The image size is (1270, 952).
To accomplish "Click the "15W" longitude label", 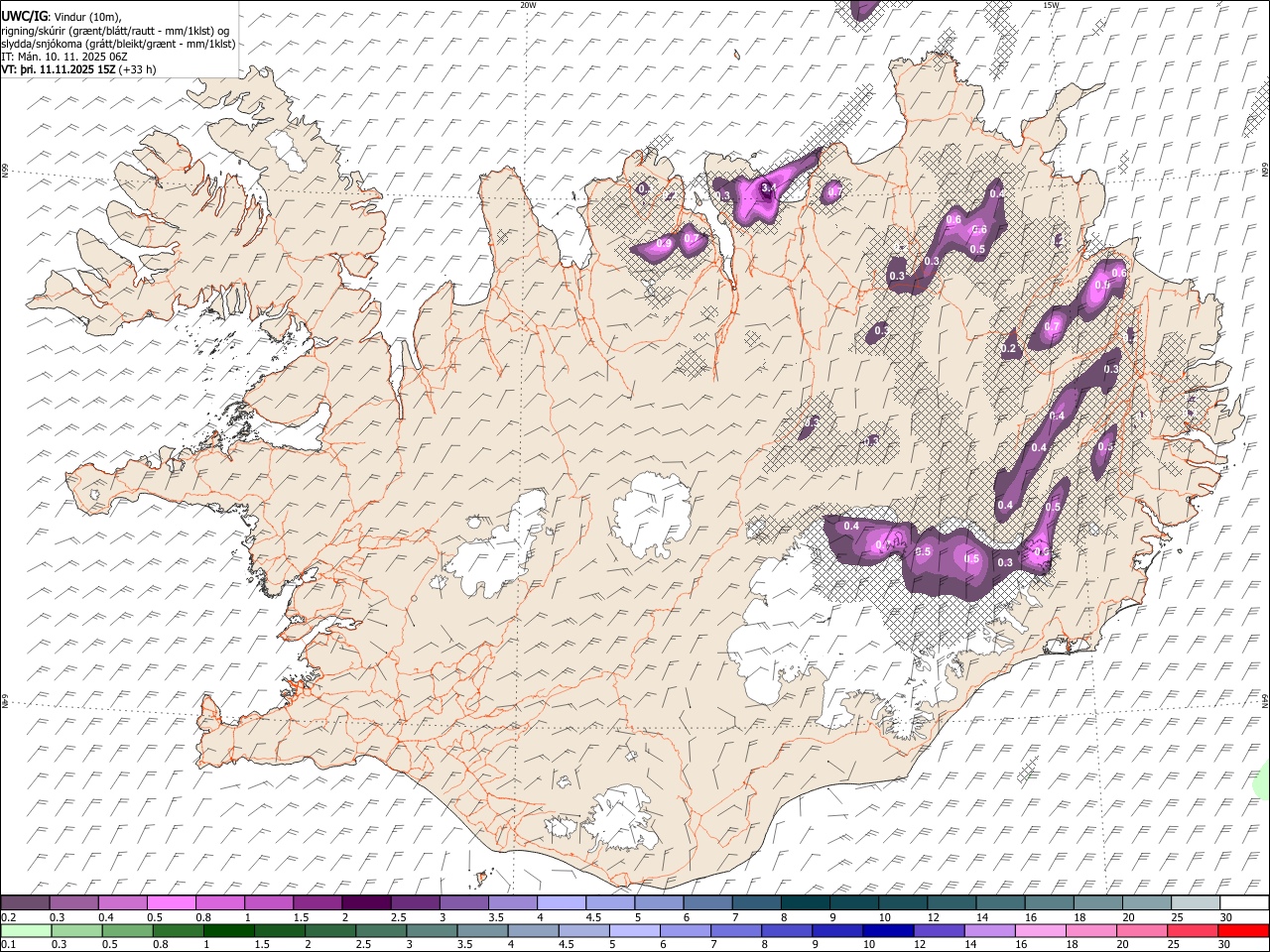I will point(1051,5).
